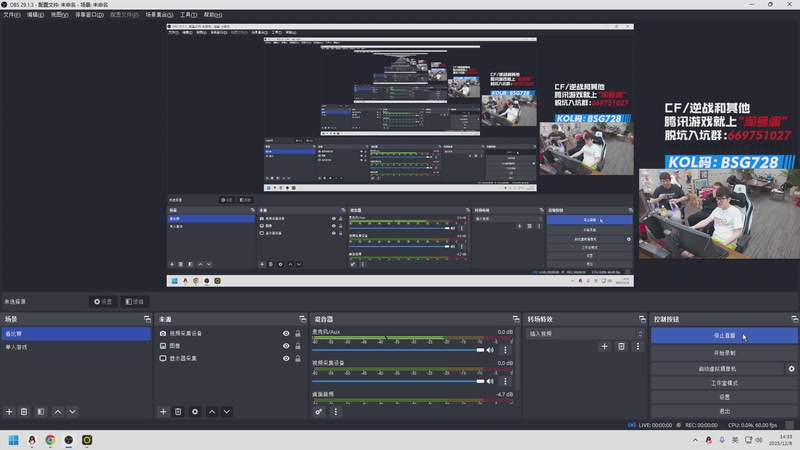800x450 pixels.
Task: Mute the 视频采集设备 audio channel speaker icon
Action: 490,381
